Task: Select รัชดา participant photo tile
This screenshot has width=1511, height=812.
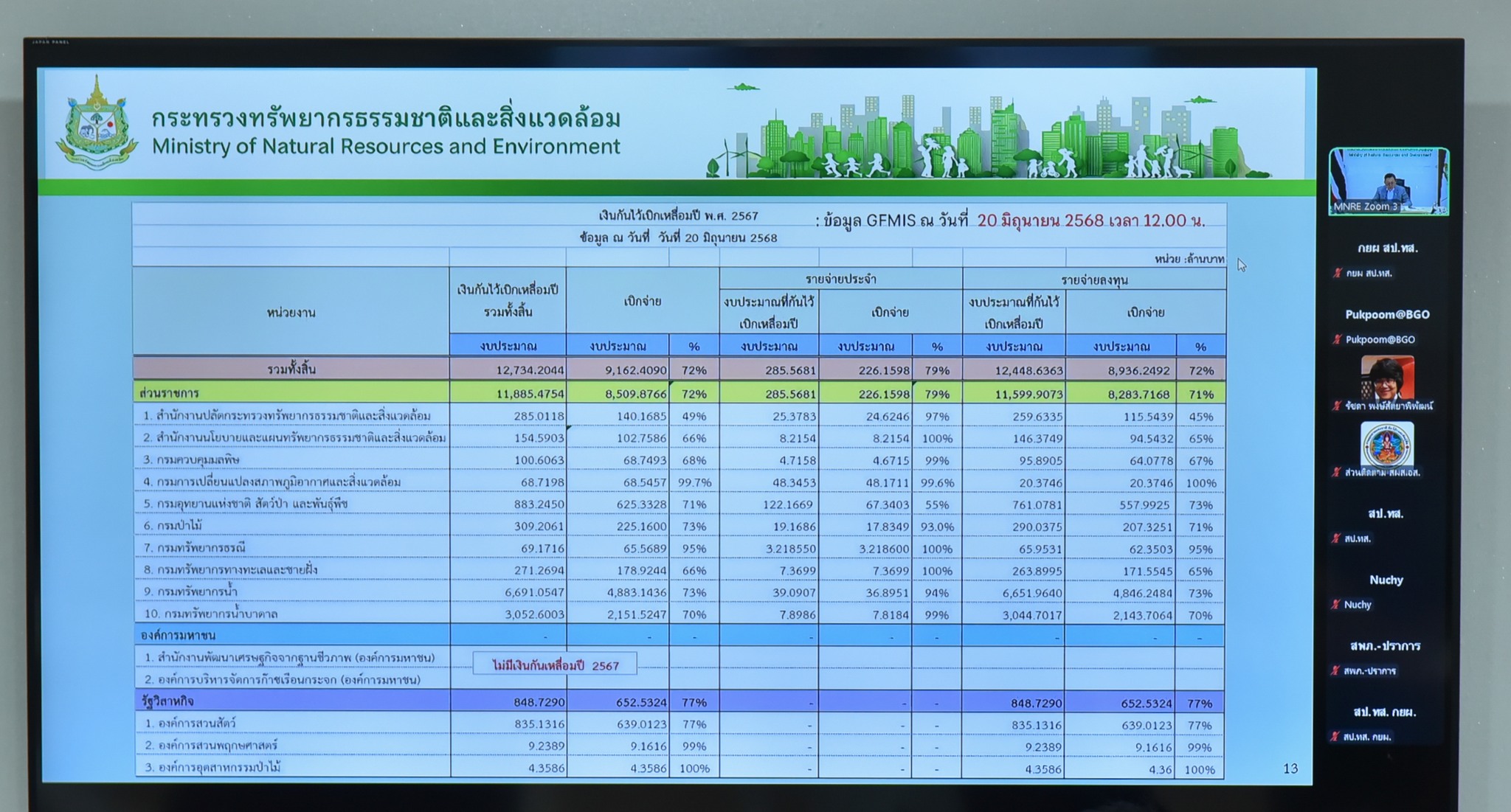Action: tap(1388, 378)
